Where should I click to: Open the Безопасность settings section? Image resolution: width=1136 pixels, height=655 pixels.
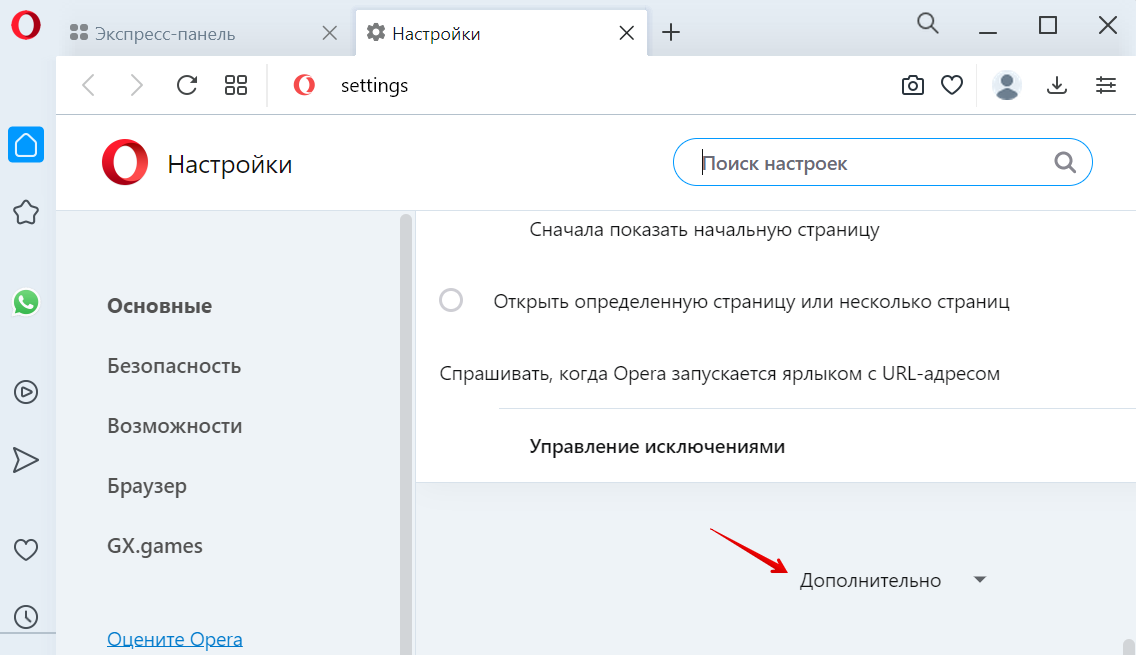click(x=174, y=366)
